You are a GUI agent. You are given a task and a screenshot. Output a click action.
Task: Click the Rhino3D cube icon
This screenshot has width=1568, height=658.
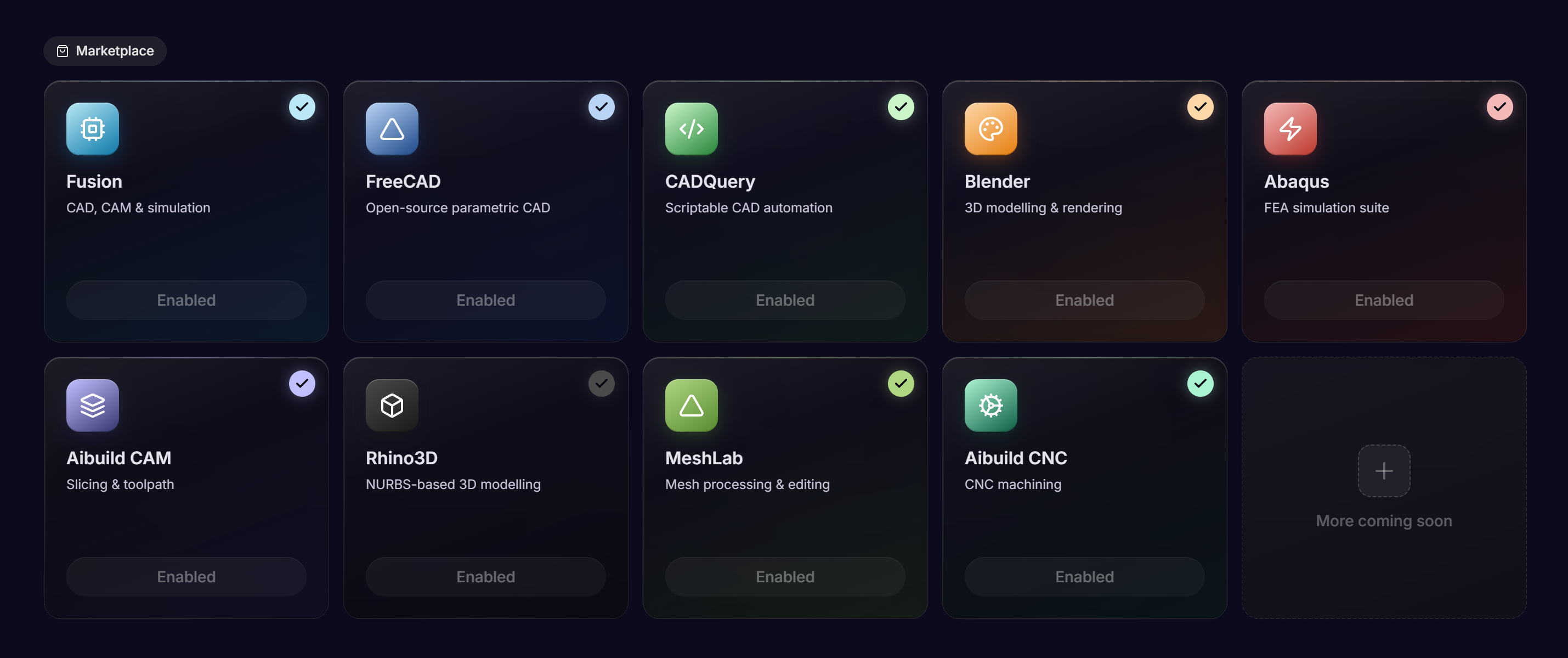coord(392,406)
